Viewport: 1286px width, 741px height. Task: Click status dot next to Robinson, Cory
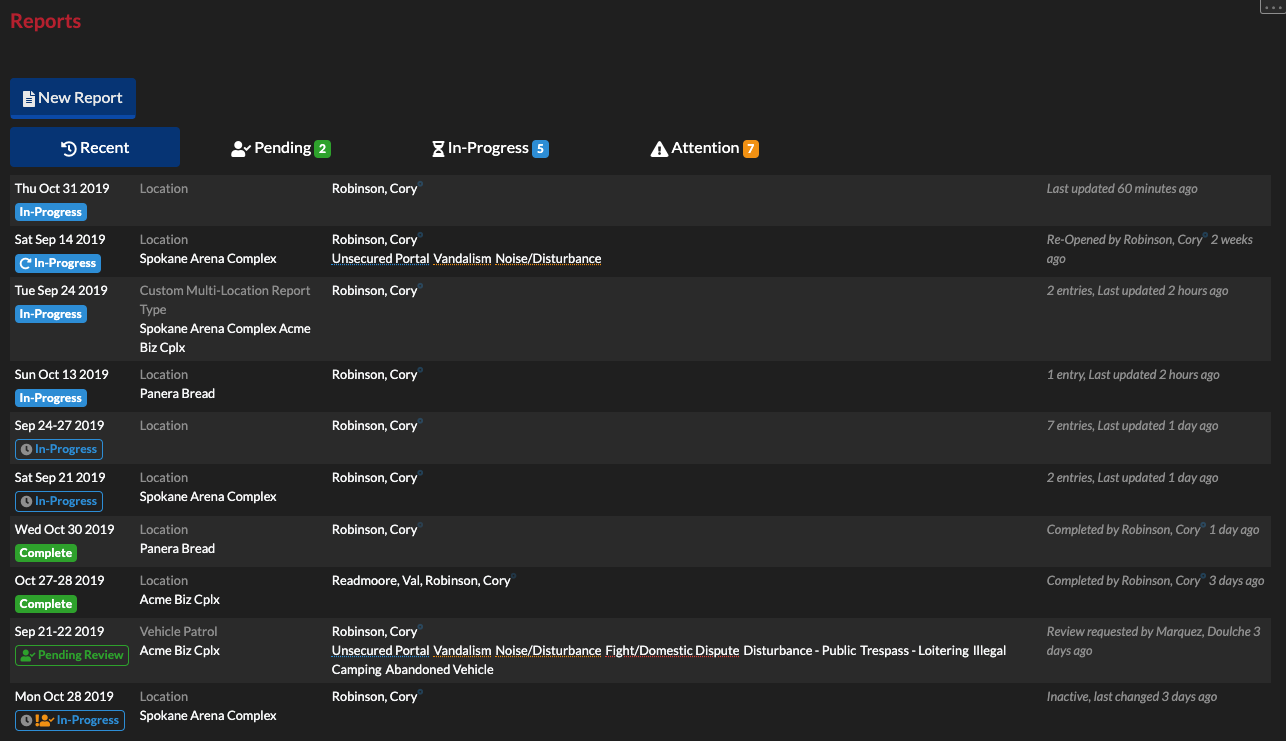[x=421, y=183]
